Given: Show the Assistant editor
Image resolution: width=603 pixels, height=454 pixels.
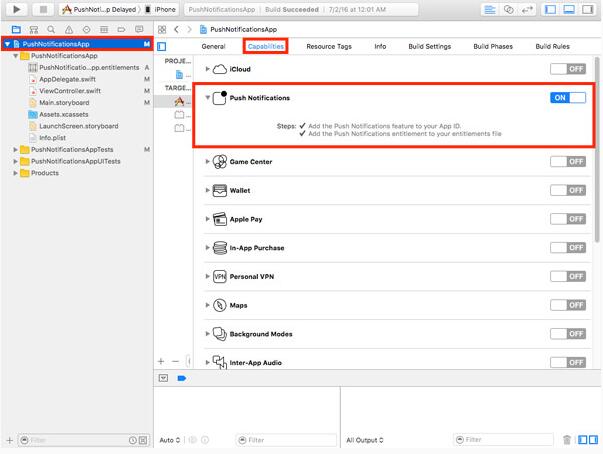Looking at the screenshot, I should click(x=510, y=9).
